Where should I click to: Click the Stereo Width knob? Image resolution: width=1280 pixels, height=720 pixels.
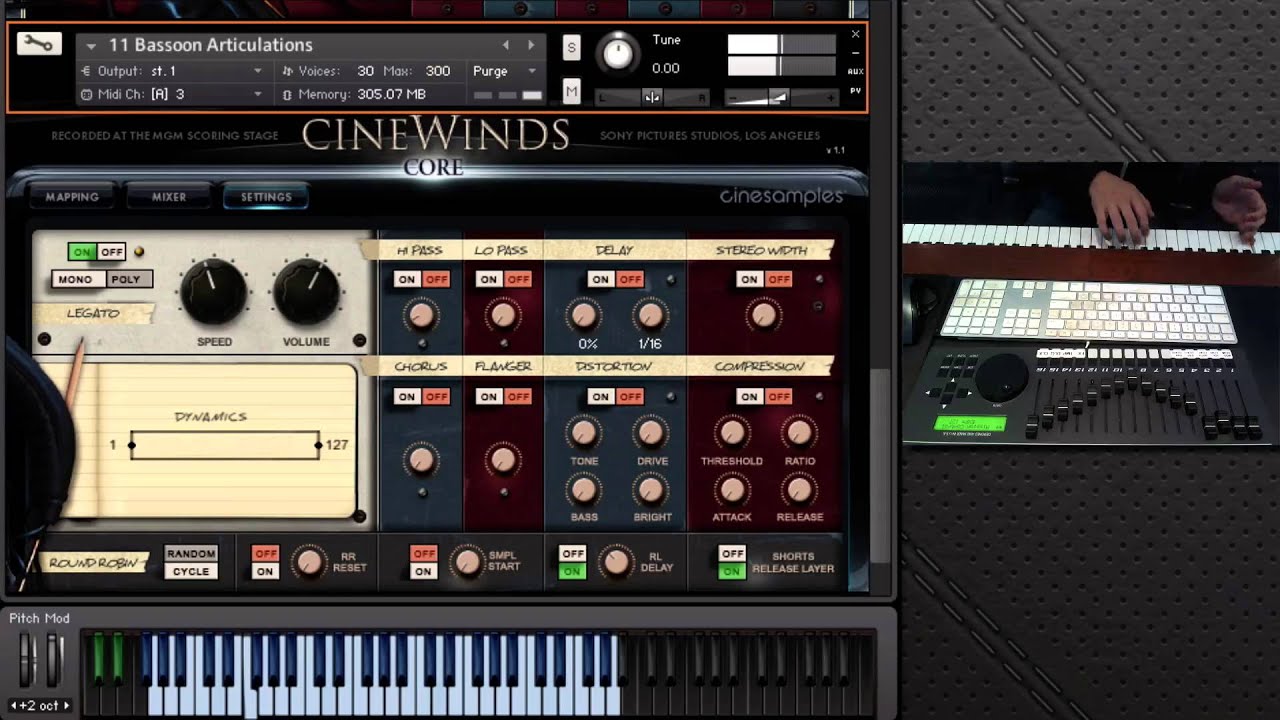click(x=764, y=316)
